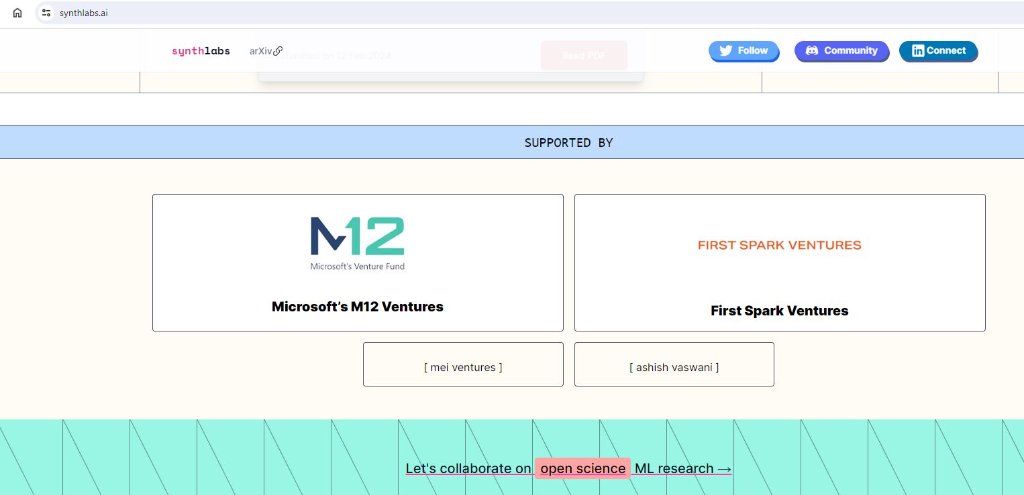Select the bold First Spark Ventures title

pyautogui.click(x=779, y=311)
